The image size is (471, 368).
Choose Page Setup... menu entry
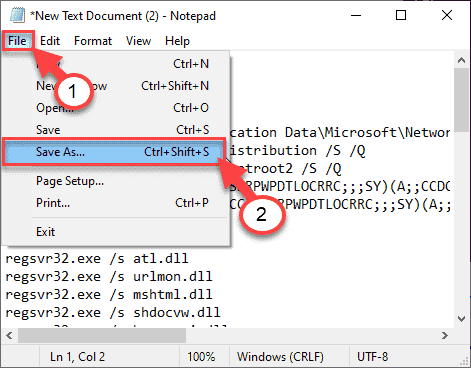point(115,181)
